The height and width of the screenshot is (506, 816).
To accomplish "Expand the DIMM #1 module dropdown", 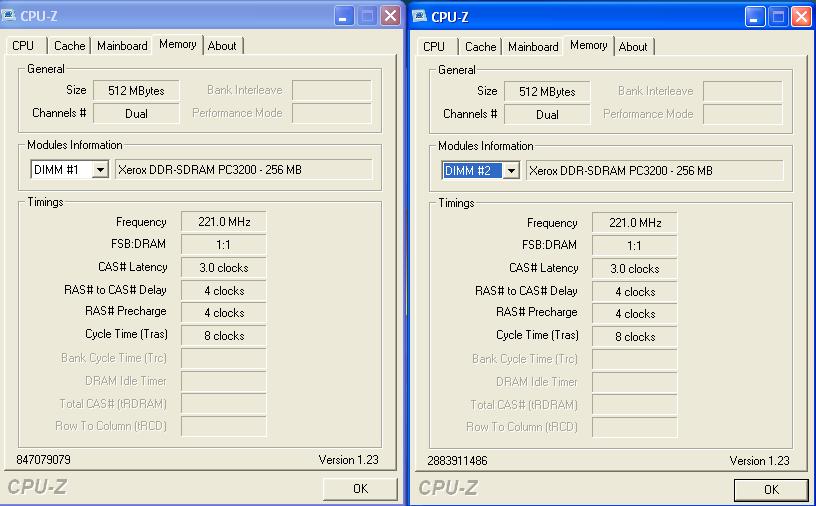I will [100, 170].
